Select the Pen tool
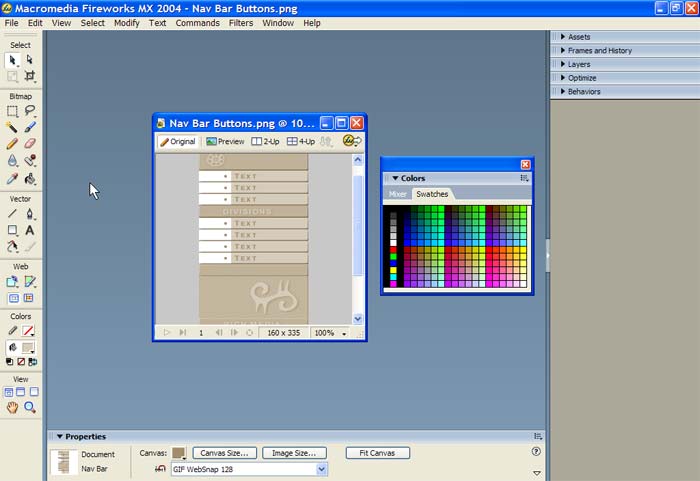700x481 pixels. (29, 213)
